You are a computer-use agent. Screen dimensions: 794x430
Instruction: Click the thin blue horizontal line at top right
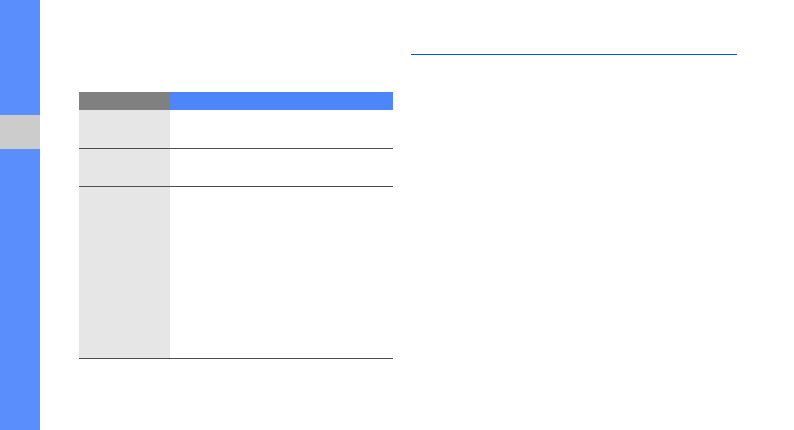tap(573, 54)
